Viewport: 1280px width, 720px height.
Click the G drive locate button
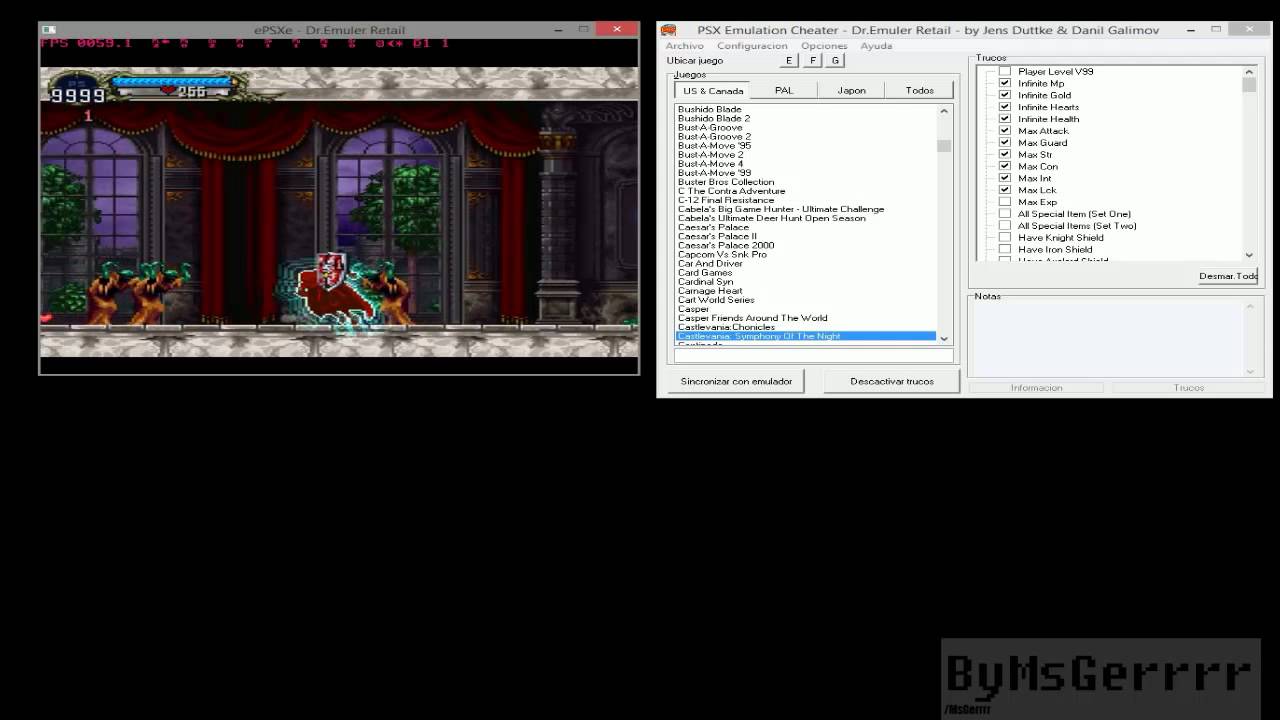[x=835, y=61]
